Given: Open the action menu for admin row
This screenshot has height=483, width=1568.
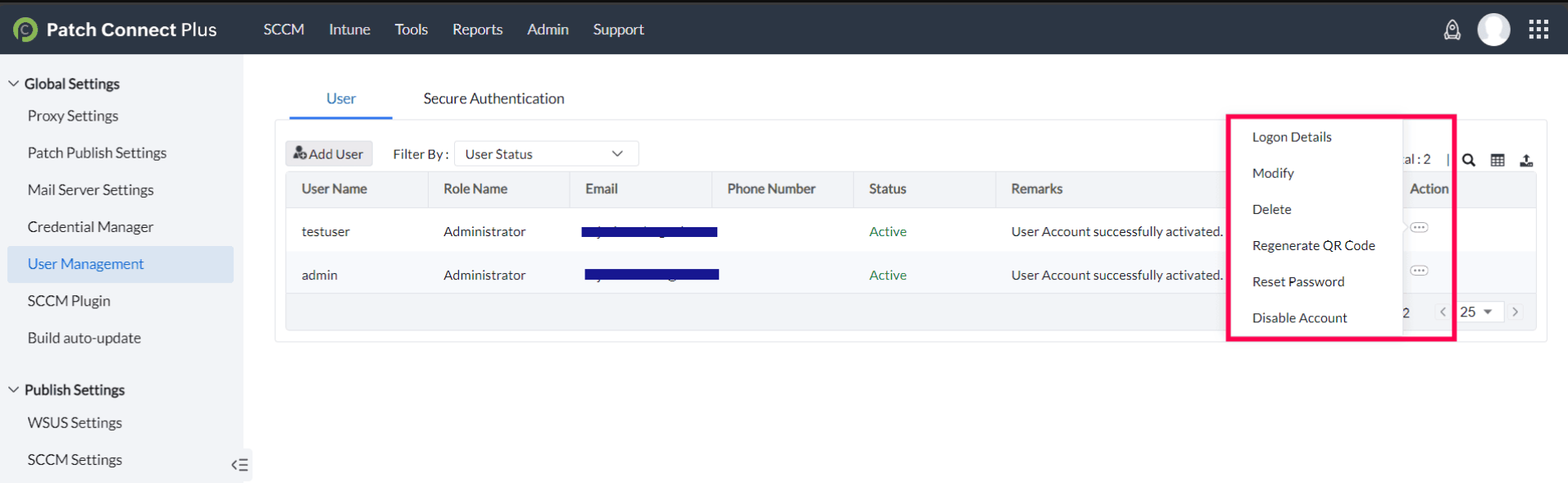Looking at the screenshot, I should coord(1419,271).
